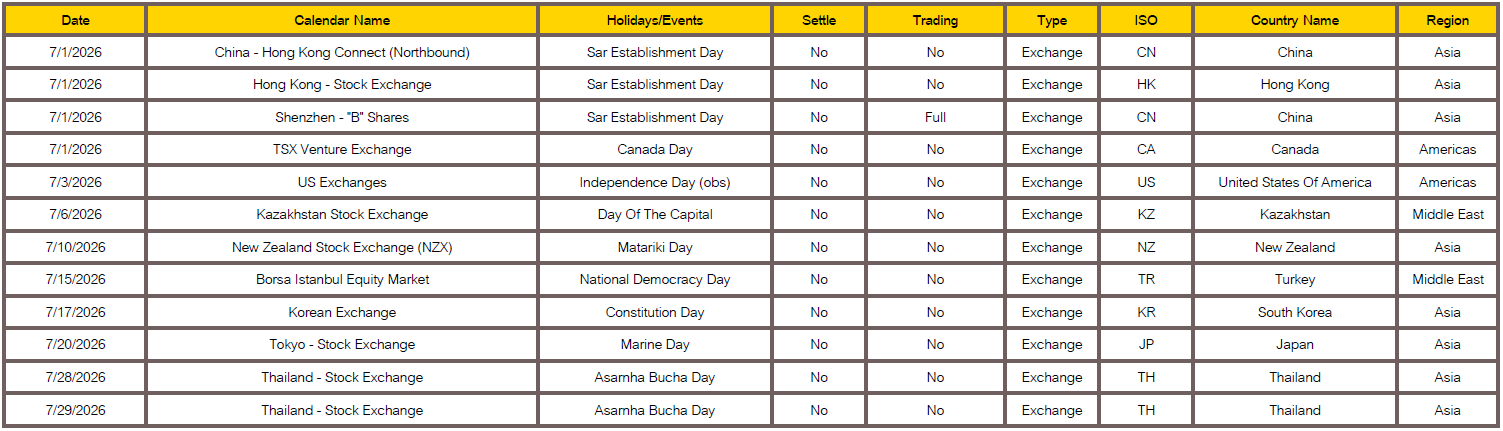Select the Kazakhstan Stock Exchange cell

point(342,215)
